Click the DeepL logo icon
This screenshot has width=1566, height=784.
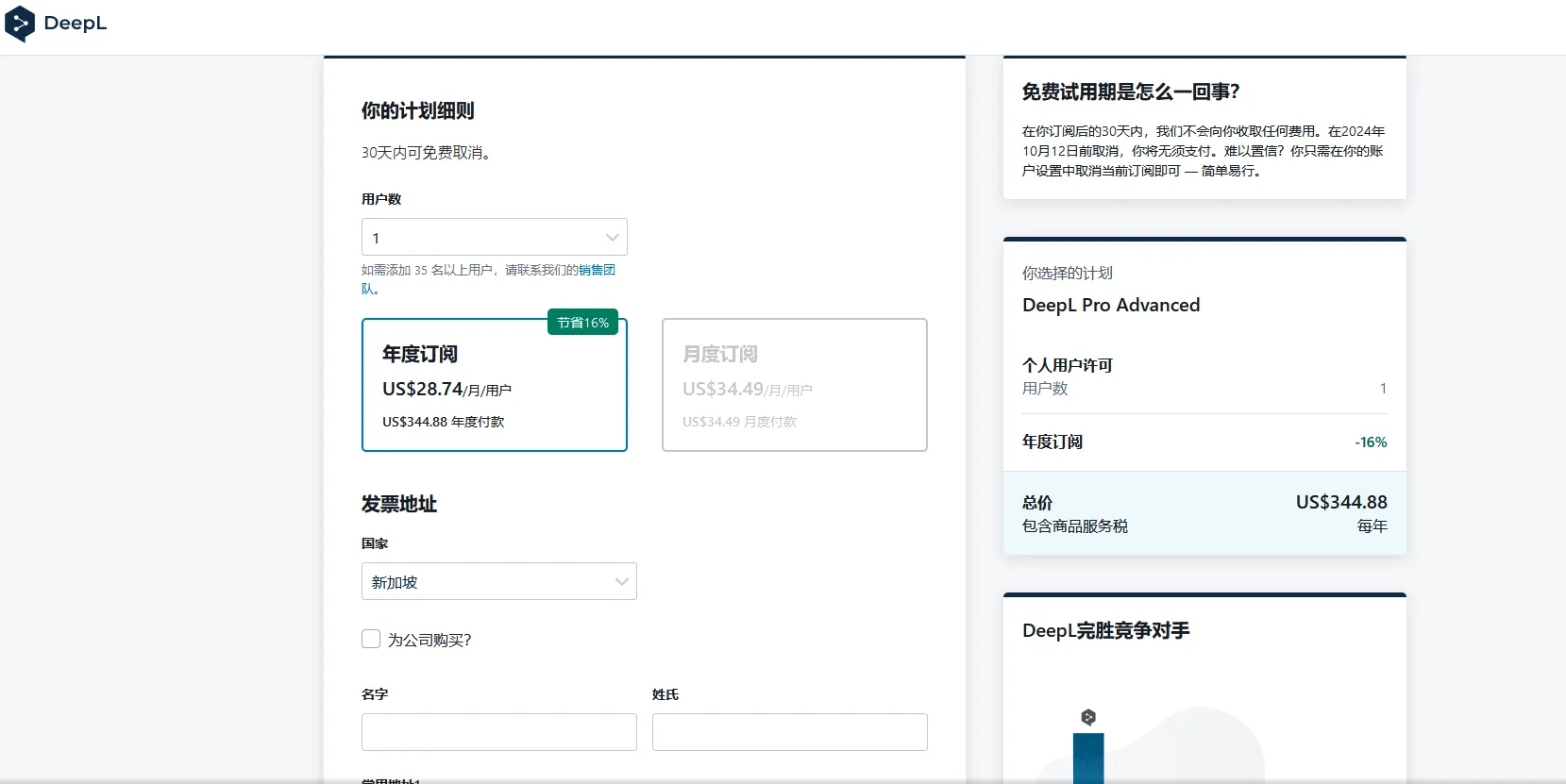[20, 24]
